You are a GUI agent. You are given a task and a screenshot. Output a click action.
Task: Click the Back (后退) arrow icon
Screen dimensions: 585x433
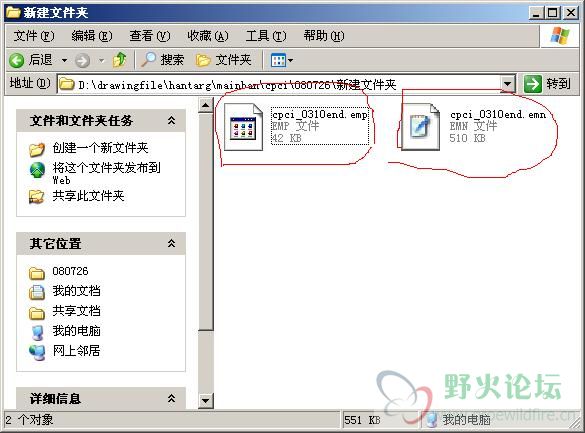pyautogui.click(x=17, y=60)
